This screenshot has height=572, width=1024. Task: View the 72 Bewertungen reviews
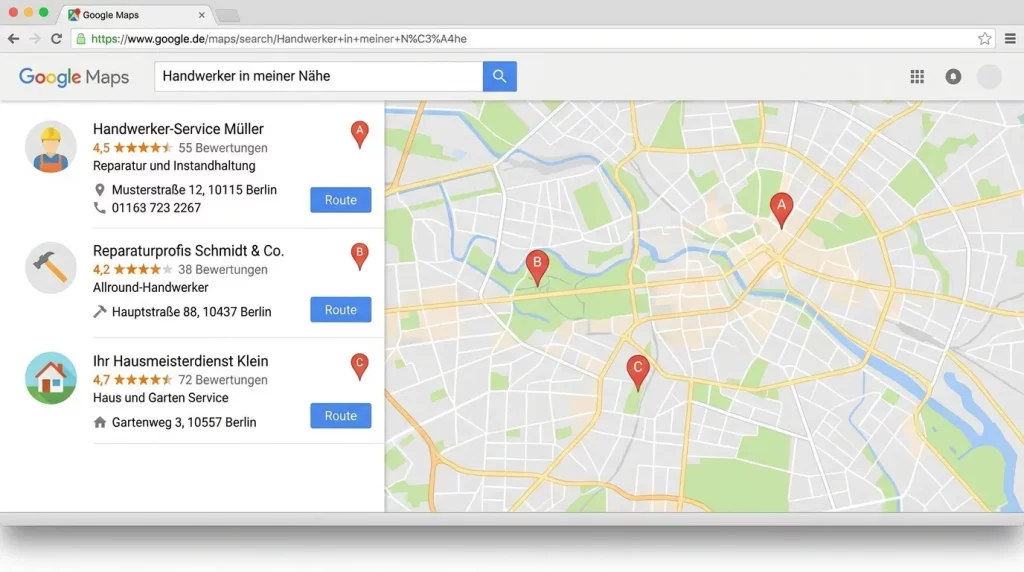[x=223, y=380]
